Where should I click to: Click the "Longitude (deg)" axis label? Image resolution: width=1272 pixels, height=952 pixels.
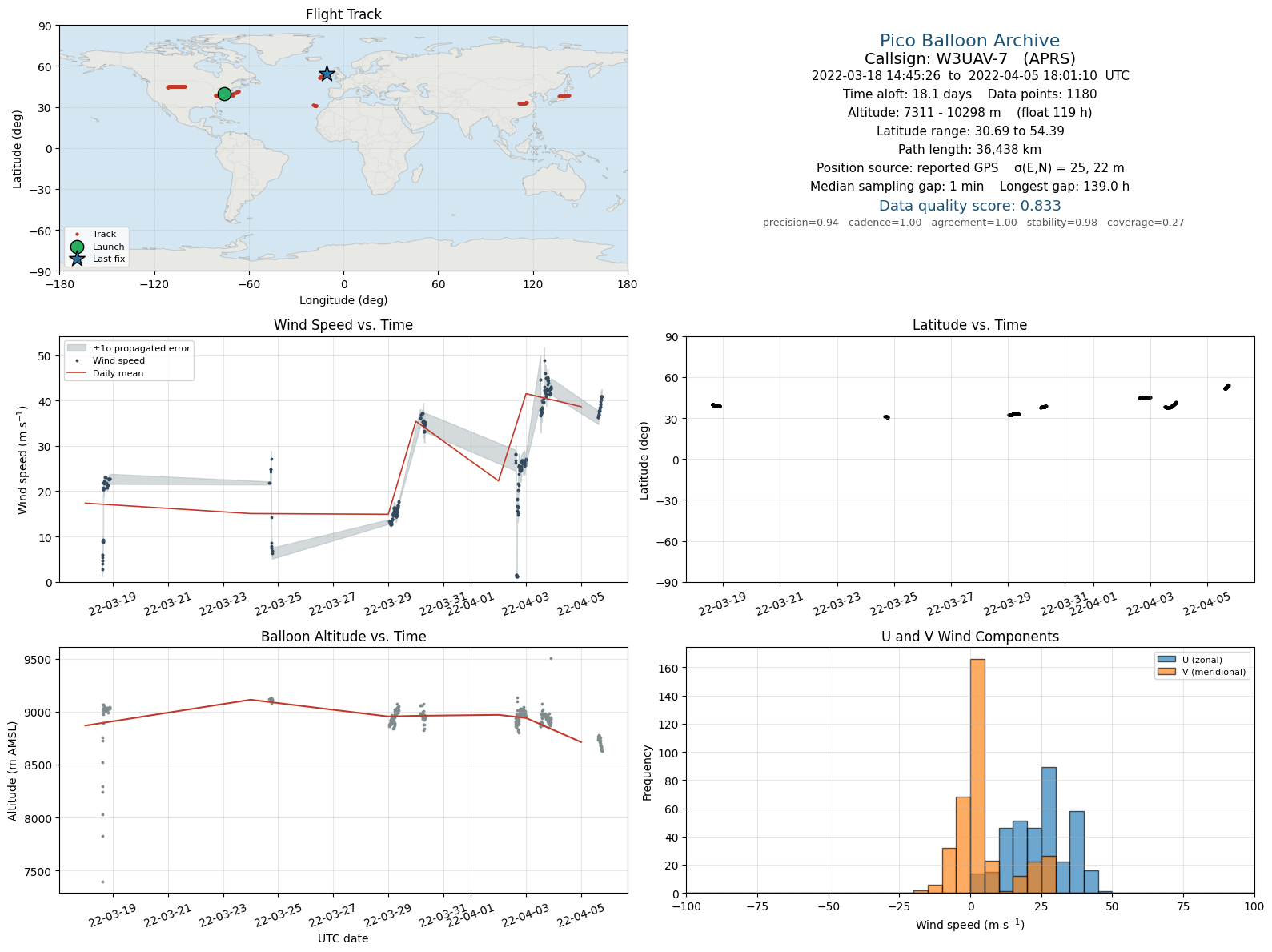tap(343, 300)
